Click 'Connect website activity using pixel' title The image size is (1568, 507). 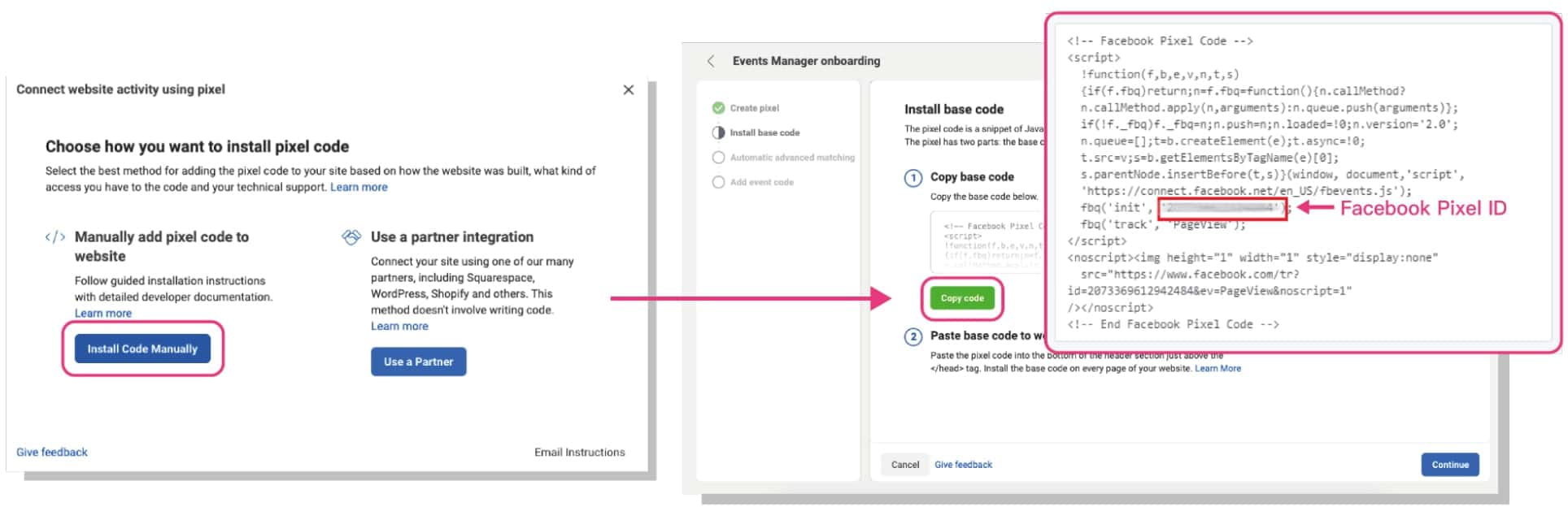[x=120, y=89]
